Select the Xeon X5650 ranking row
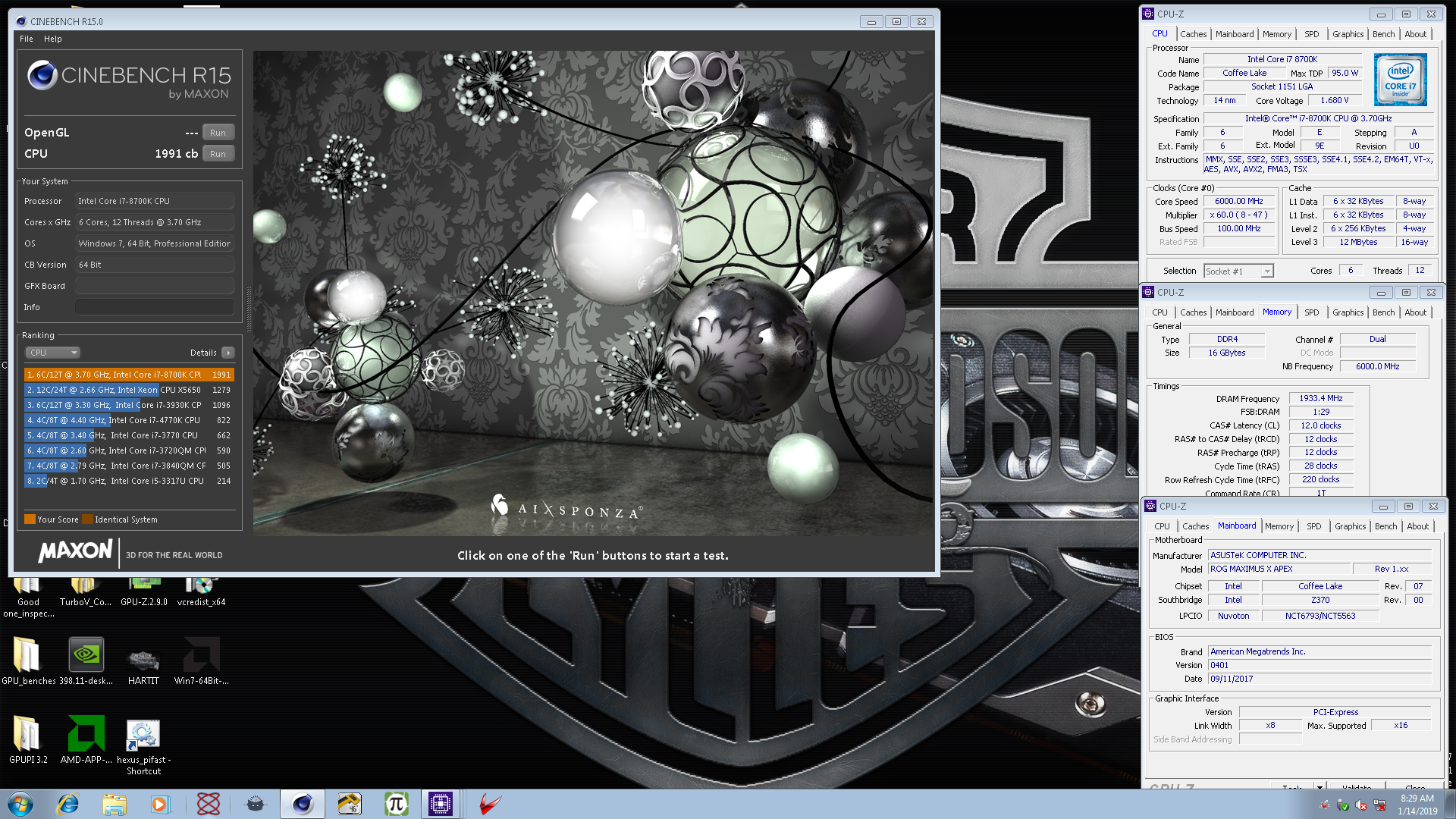The height and width of the screenshot is (819, 1456). [x=129, y=390]
